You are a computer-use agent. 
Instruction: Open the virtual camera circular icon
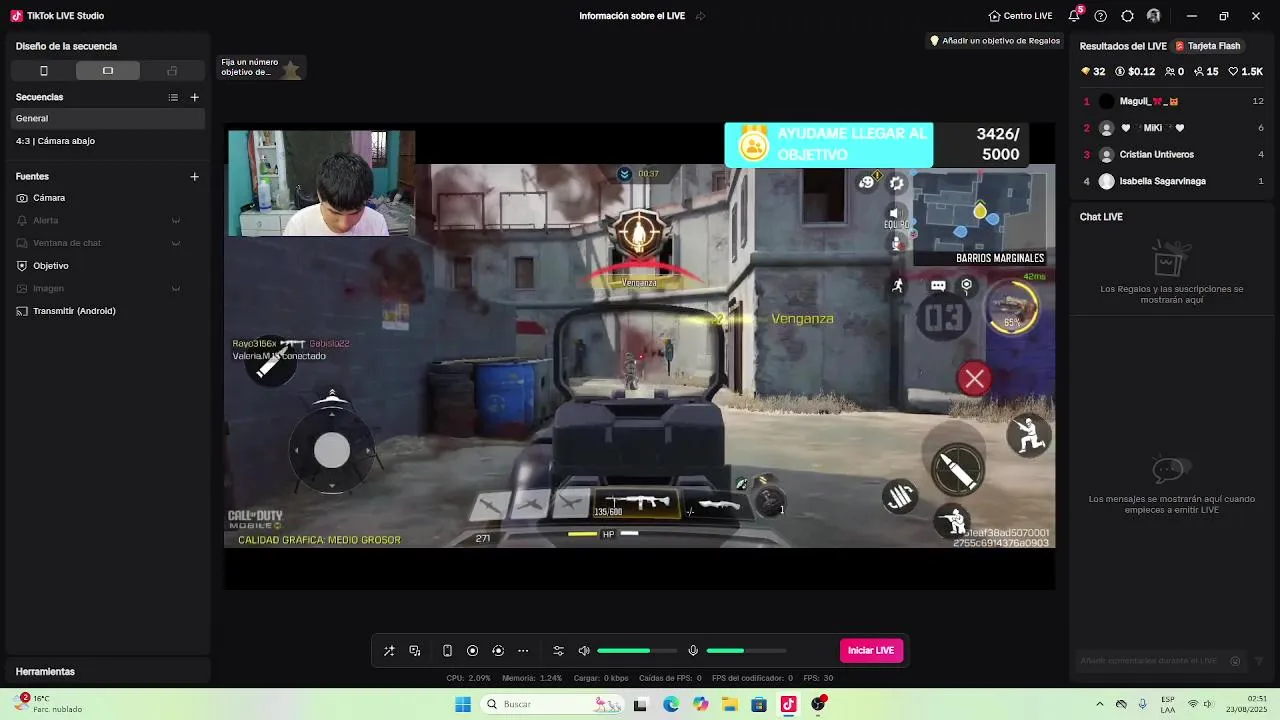click(x=498, y=651)
